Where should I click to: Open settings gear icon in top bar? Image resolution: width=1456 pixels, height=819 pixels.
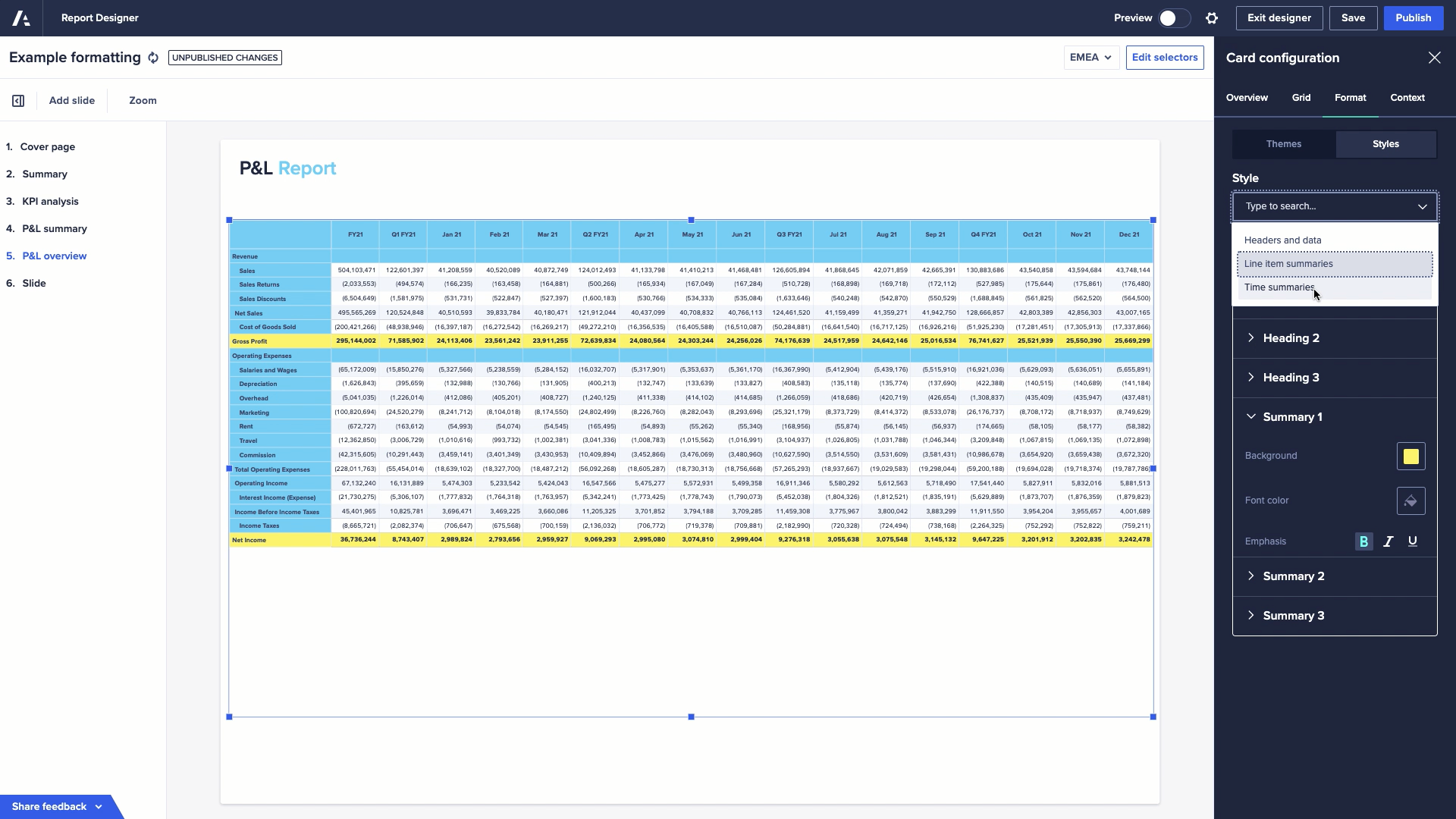coord(1212,18)
